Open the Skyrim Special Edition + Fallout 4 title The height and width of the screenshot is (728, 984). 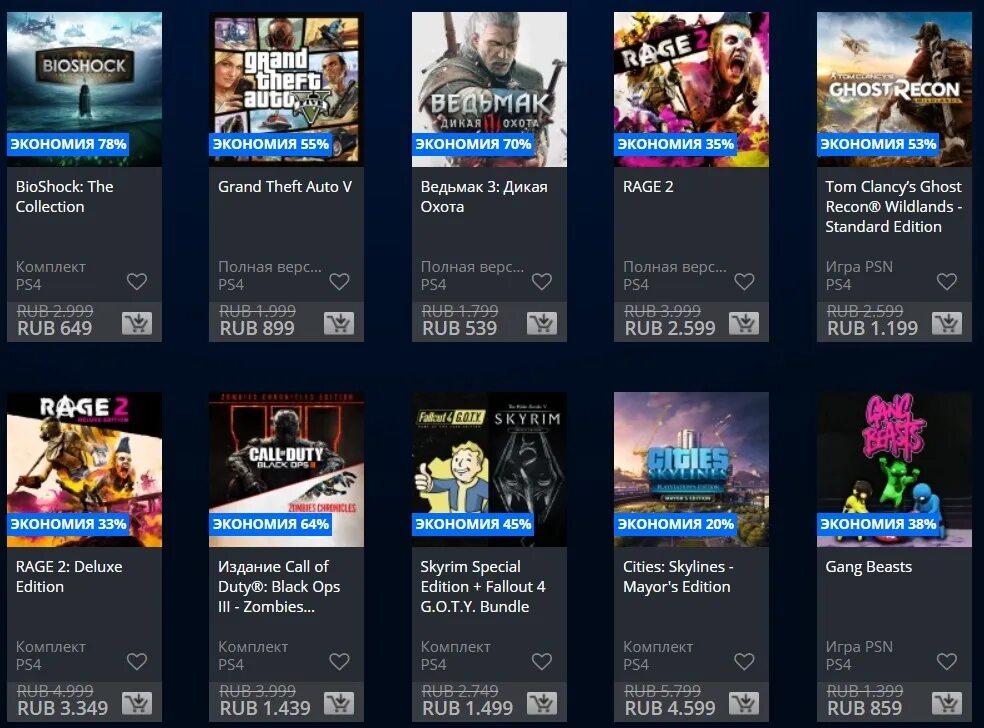(x=483, y=587)
